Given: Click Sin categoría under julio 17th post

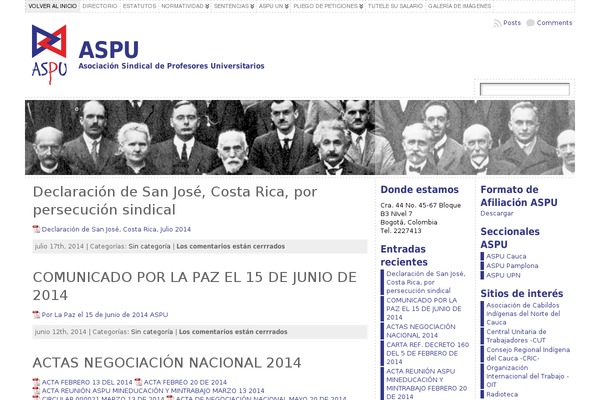Looking at the screenshot, I should [149, 247].
